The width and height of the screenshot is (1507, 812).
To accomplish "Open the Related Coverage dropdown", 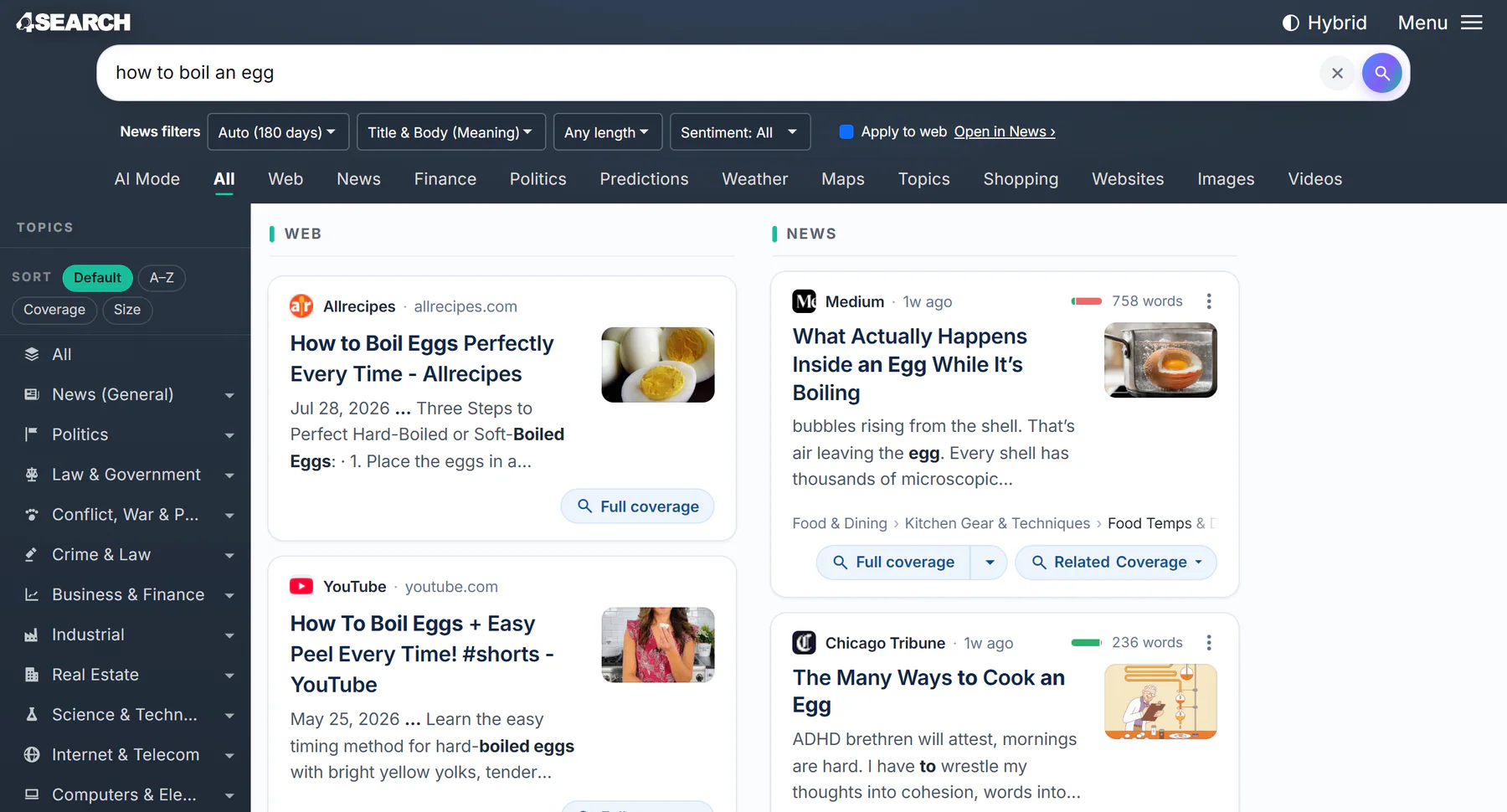I will (1116, 563).
